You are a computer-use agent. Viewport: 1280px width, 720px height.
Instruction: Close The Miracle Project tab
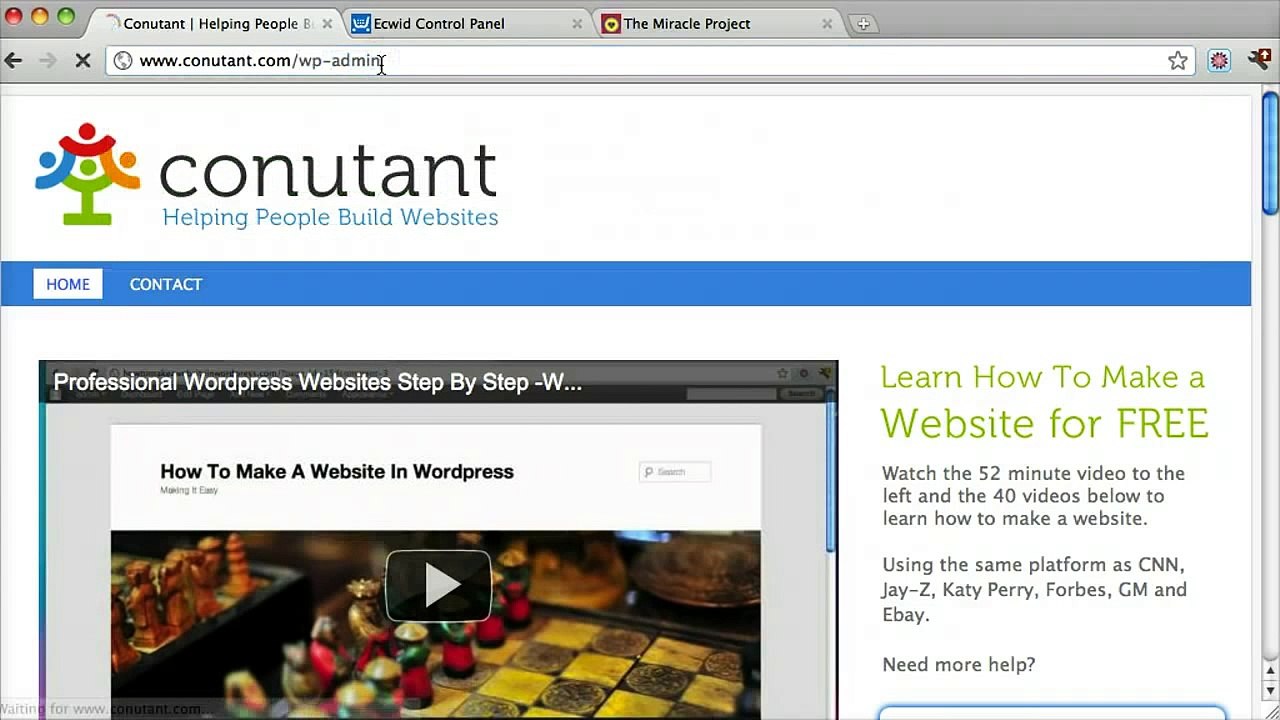(827, 24)
